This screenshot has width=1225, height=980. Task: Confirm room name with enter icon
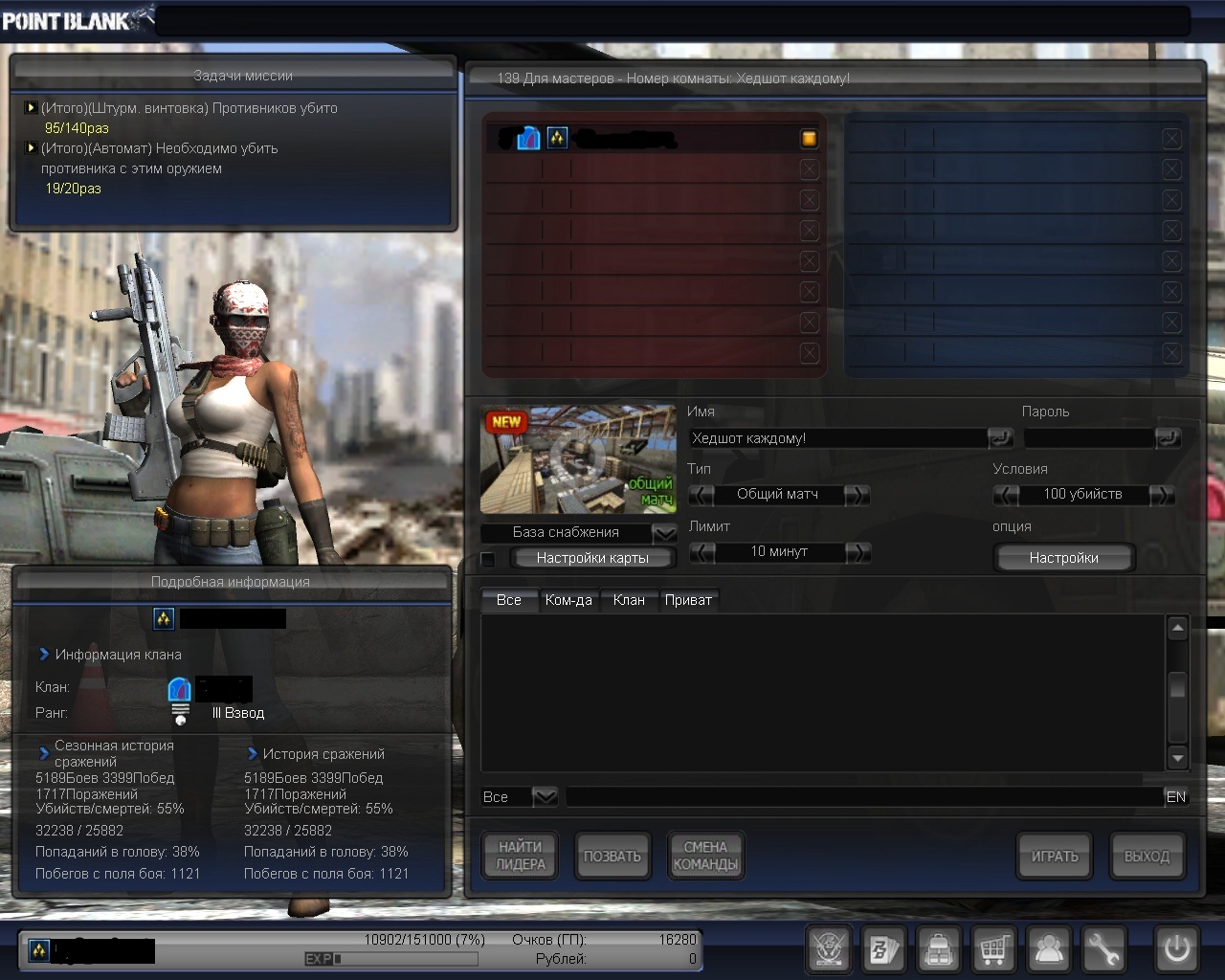pyautogui.click(x=1000, y=438)
